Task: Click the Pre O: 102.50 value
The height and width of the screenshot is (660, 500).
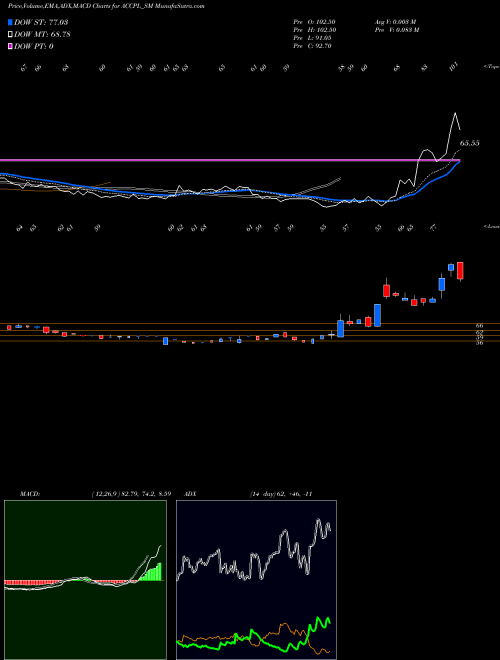Action: 314,22
